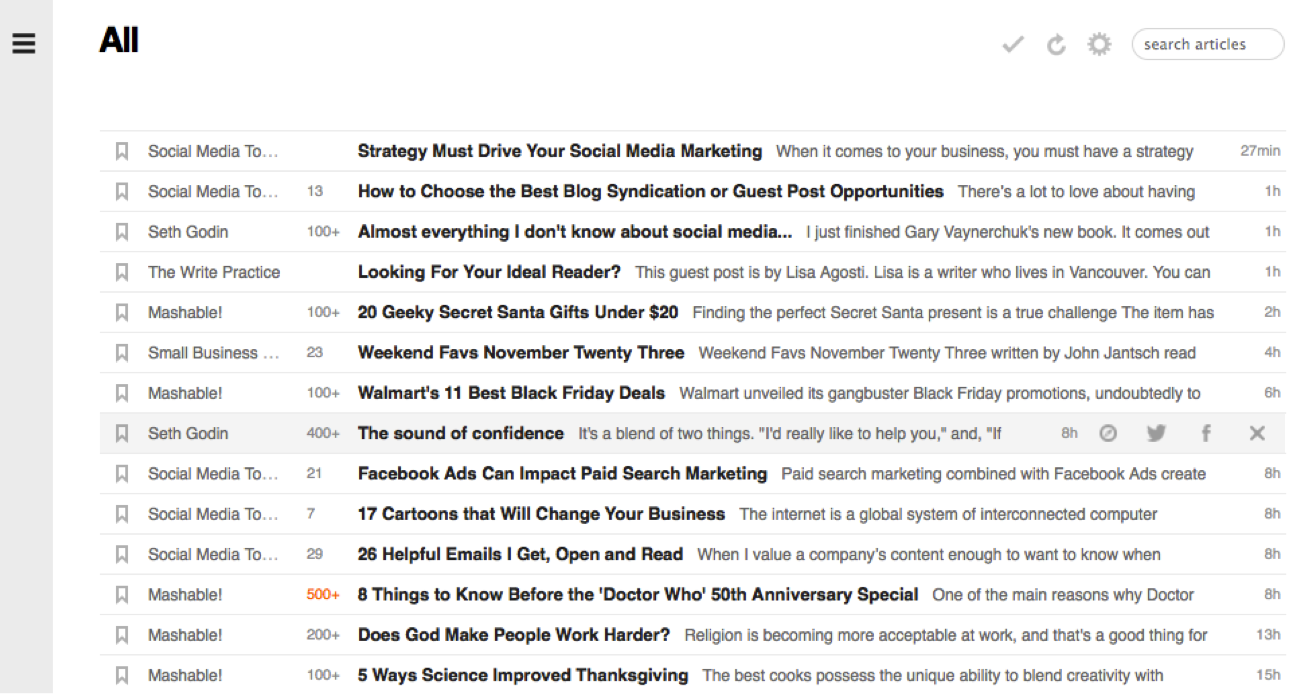1315x694 pixels.
Task: Save '26 Helpful Emails I Get' article
Action: click(122, 554)
